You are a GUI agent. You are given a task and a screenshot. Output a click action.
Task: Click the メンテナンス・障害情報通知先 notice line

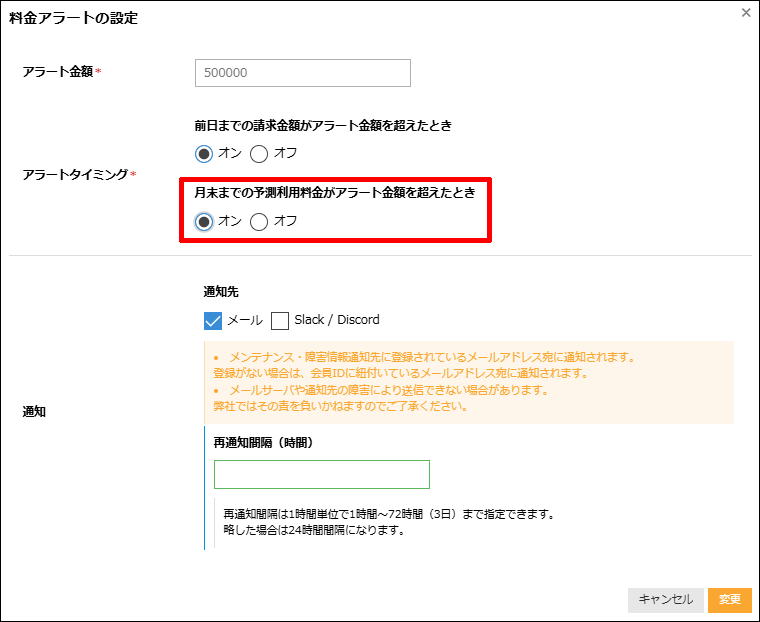click(432, 357)
